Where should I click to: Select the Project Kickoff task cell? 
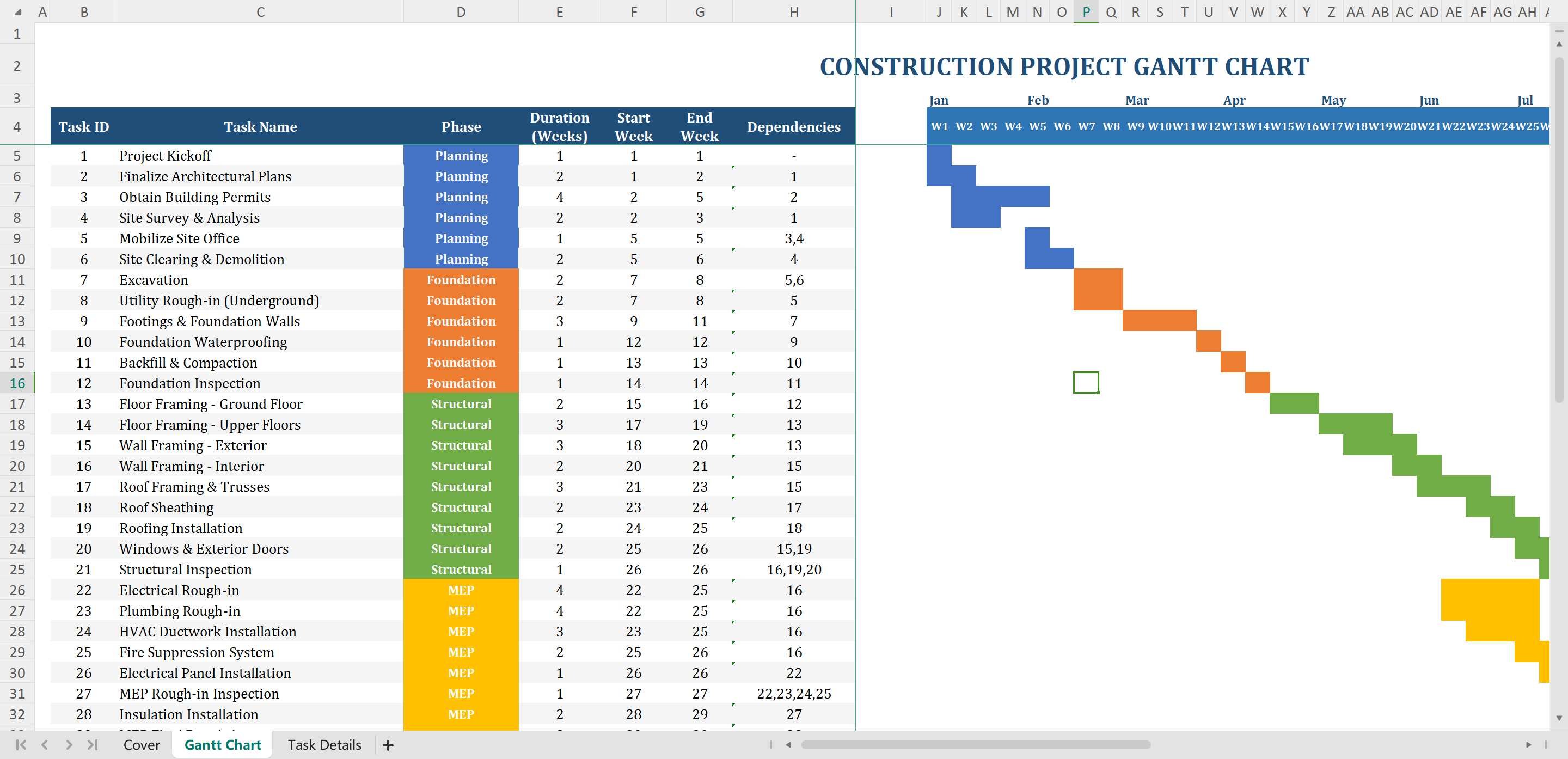(x=260, y=155)
